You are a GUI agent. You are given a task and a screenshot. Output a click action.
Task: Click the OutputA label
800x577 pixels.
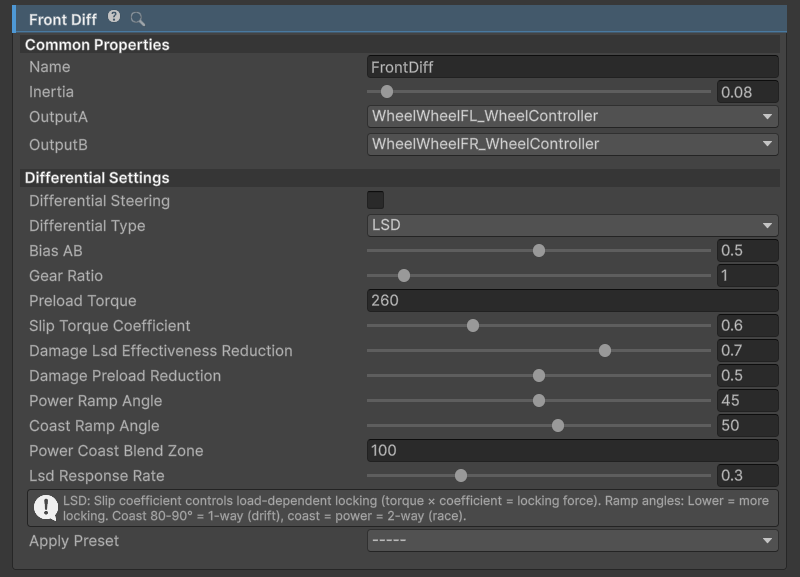tap(59, 117)
